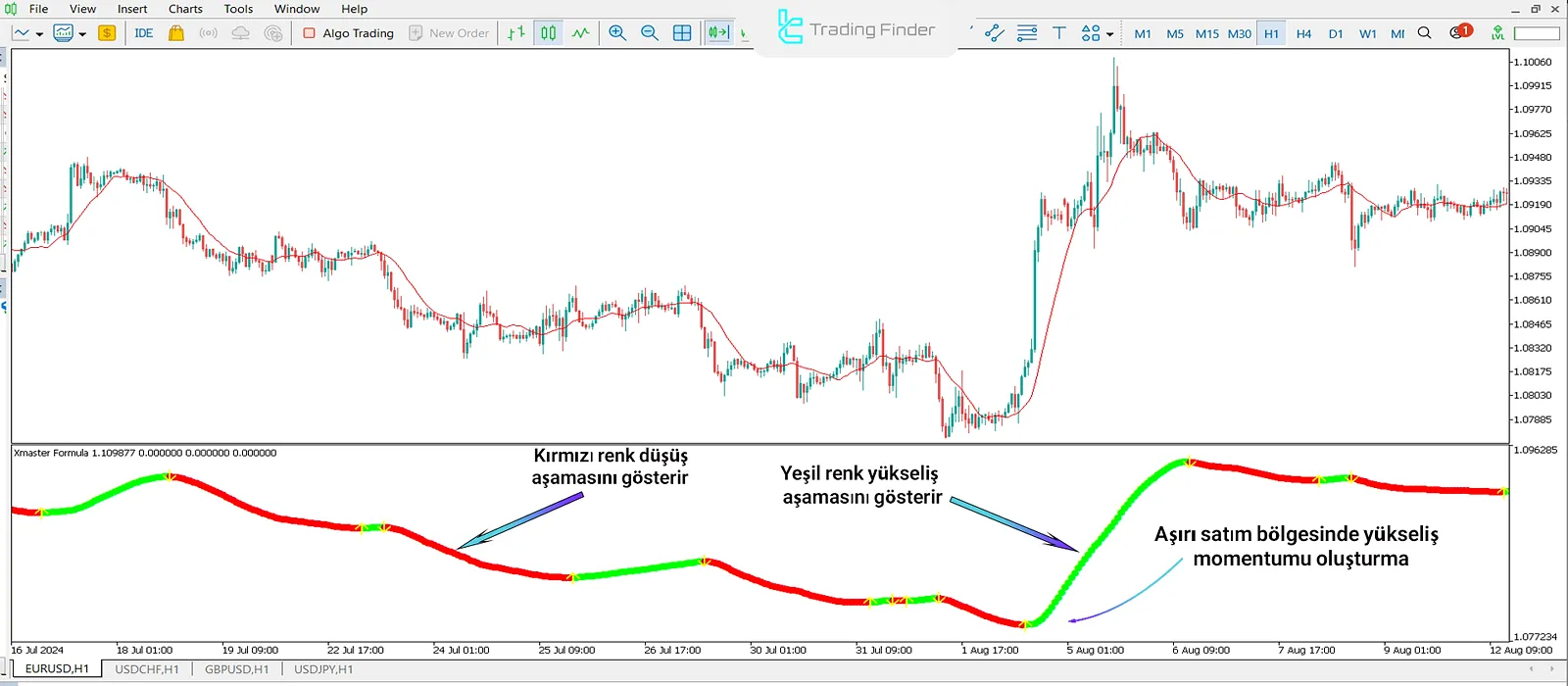Viewport: 1568px width, 686px height.
Task: Open the market shopping bag icon
Action: (x=176, y=32)
